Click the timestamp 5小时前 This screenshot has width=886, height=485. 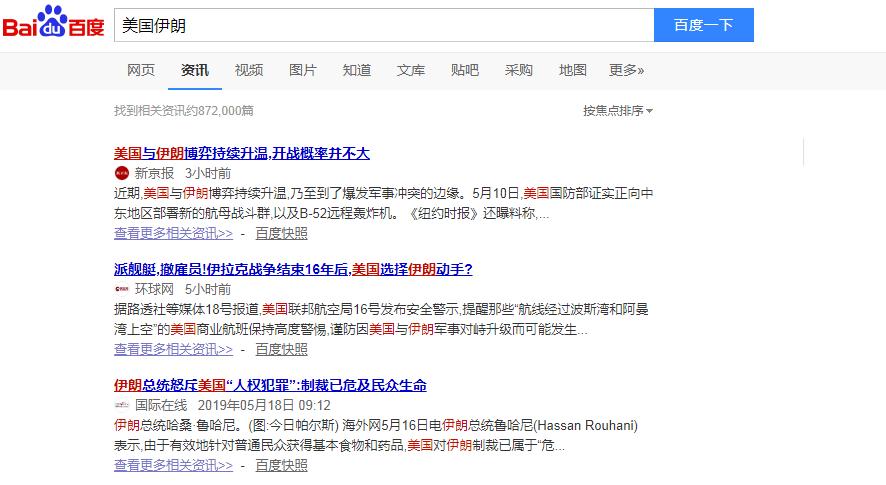208,289
